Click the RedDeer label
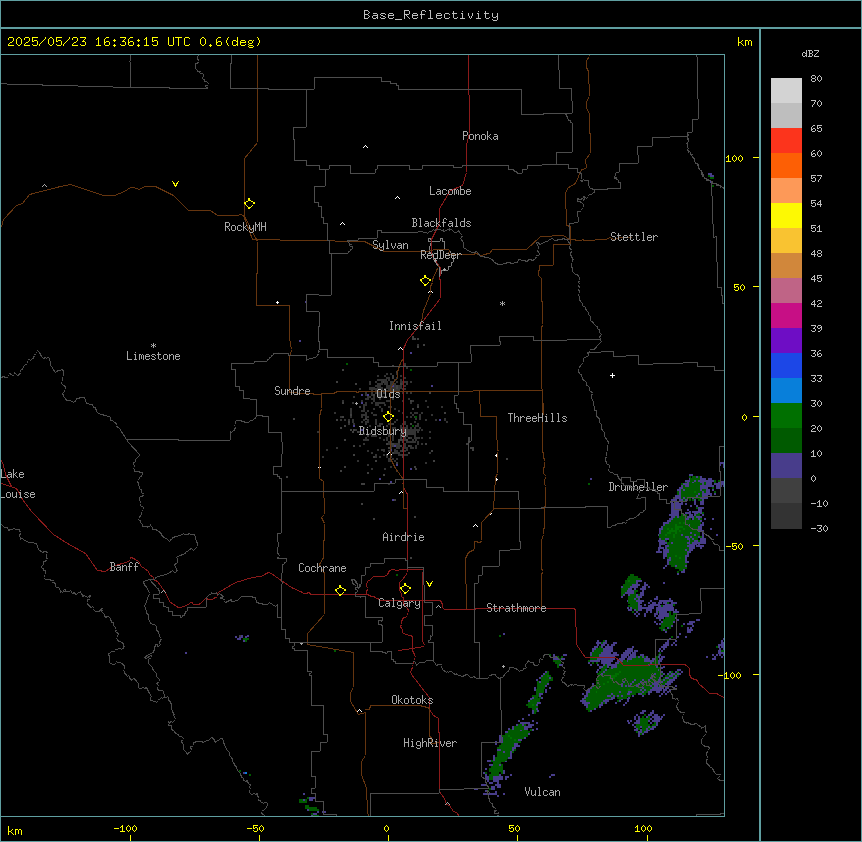The height and width of the screenshot is (842, 862). 440,255
